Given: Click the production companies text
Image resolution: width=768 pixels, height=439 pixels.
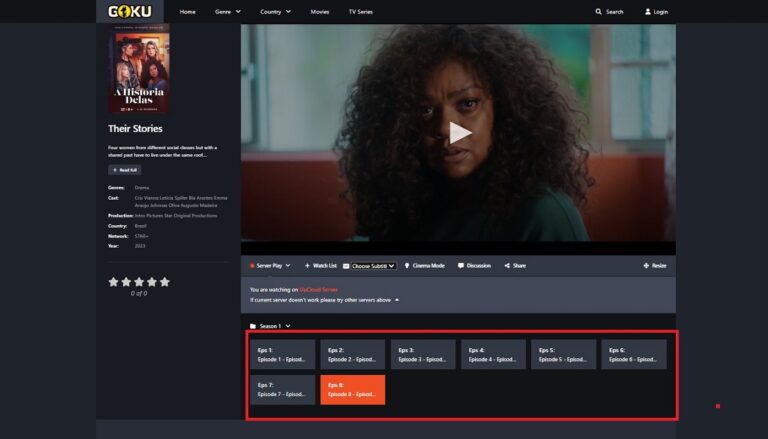Looking at the screenshot, I should coord(176,216).
